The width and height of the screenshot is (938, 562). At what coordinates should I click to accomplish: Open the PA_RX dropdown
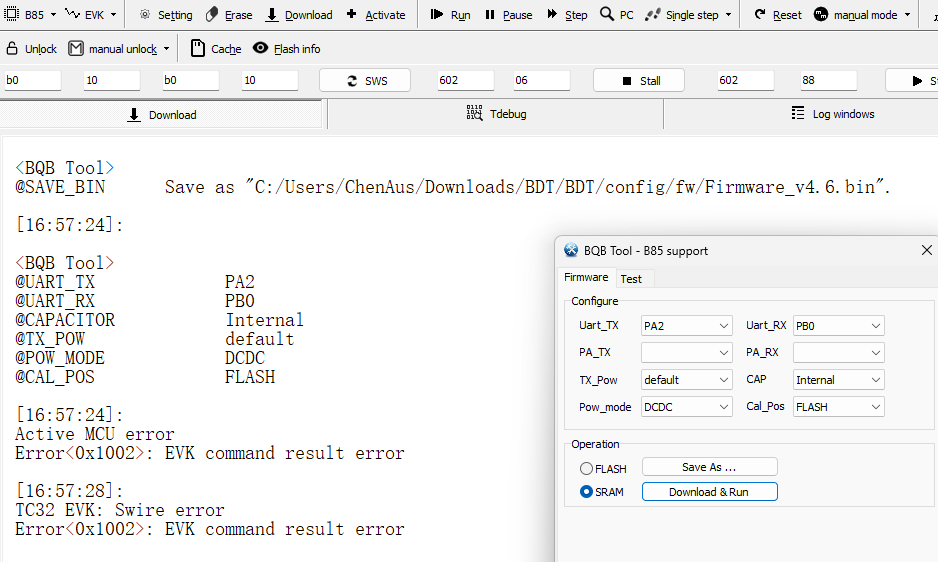(x=839, y=353)
